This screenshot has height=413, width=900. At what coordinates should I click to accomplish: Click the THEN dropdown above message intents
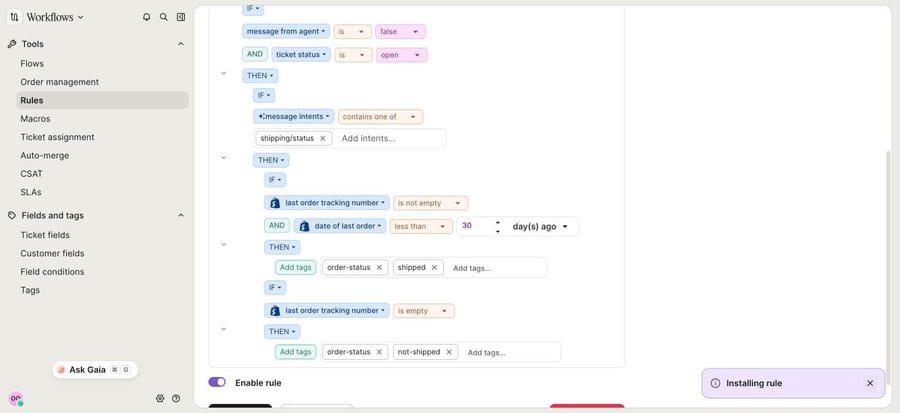(x=260, y=76)
